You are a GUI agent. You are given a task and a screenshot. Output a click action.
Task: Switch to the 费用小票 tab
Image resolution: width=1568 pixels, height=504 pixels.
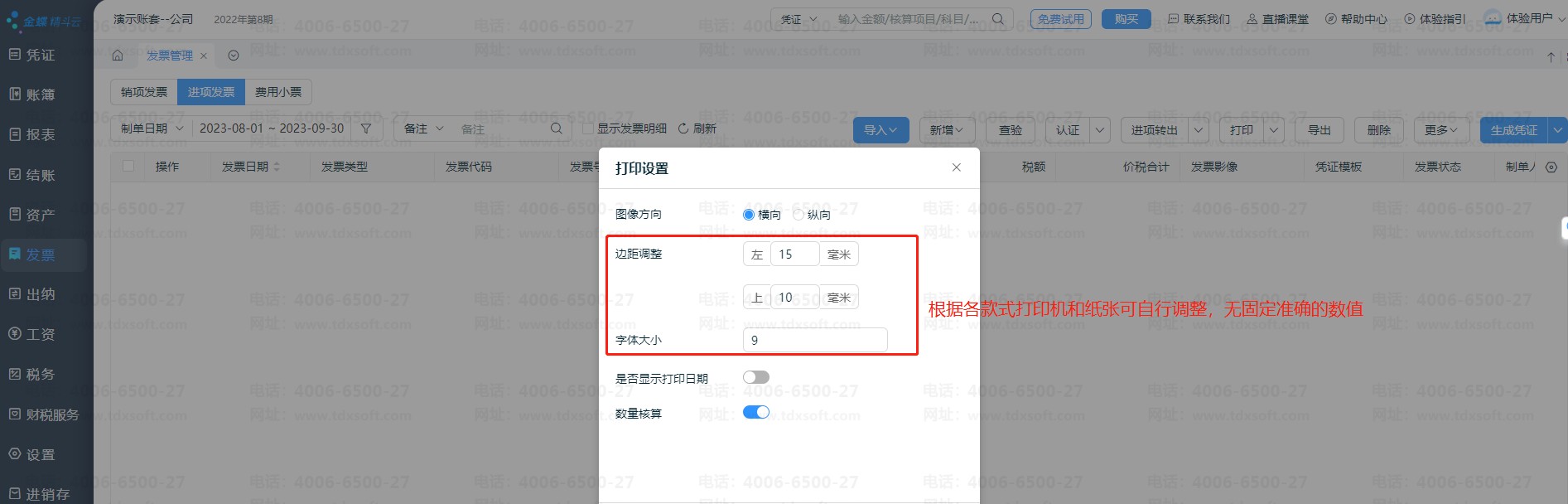[x=278, y=92]
